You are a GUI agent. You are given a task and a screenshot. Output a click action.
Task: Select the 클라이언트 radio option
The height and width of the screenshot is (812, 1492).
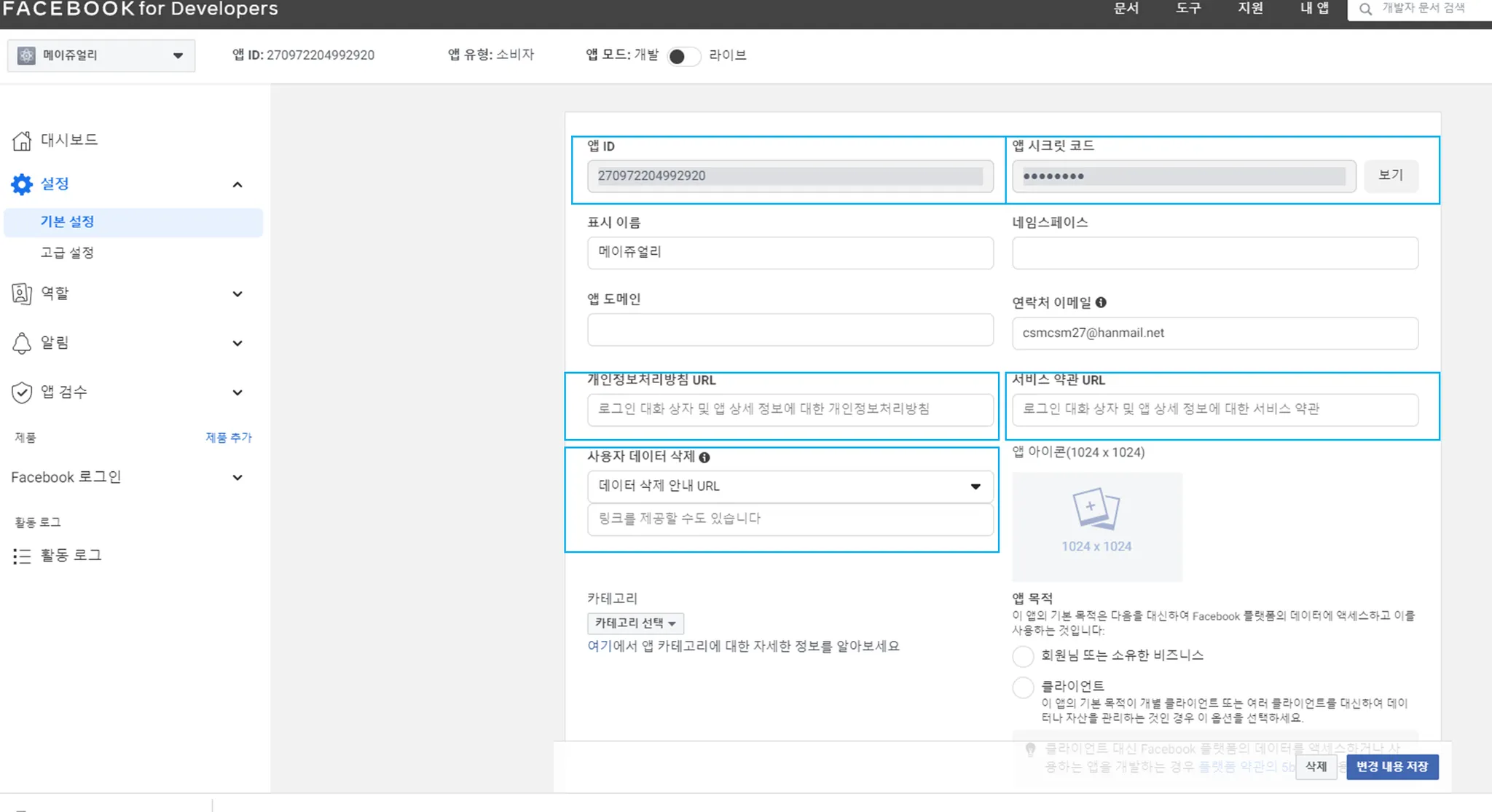click(1023, 687)
